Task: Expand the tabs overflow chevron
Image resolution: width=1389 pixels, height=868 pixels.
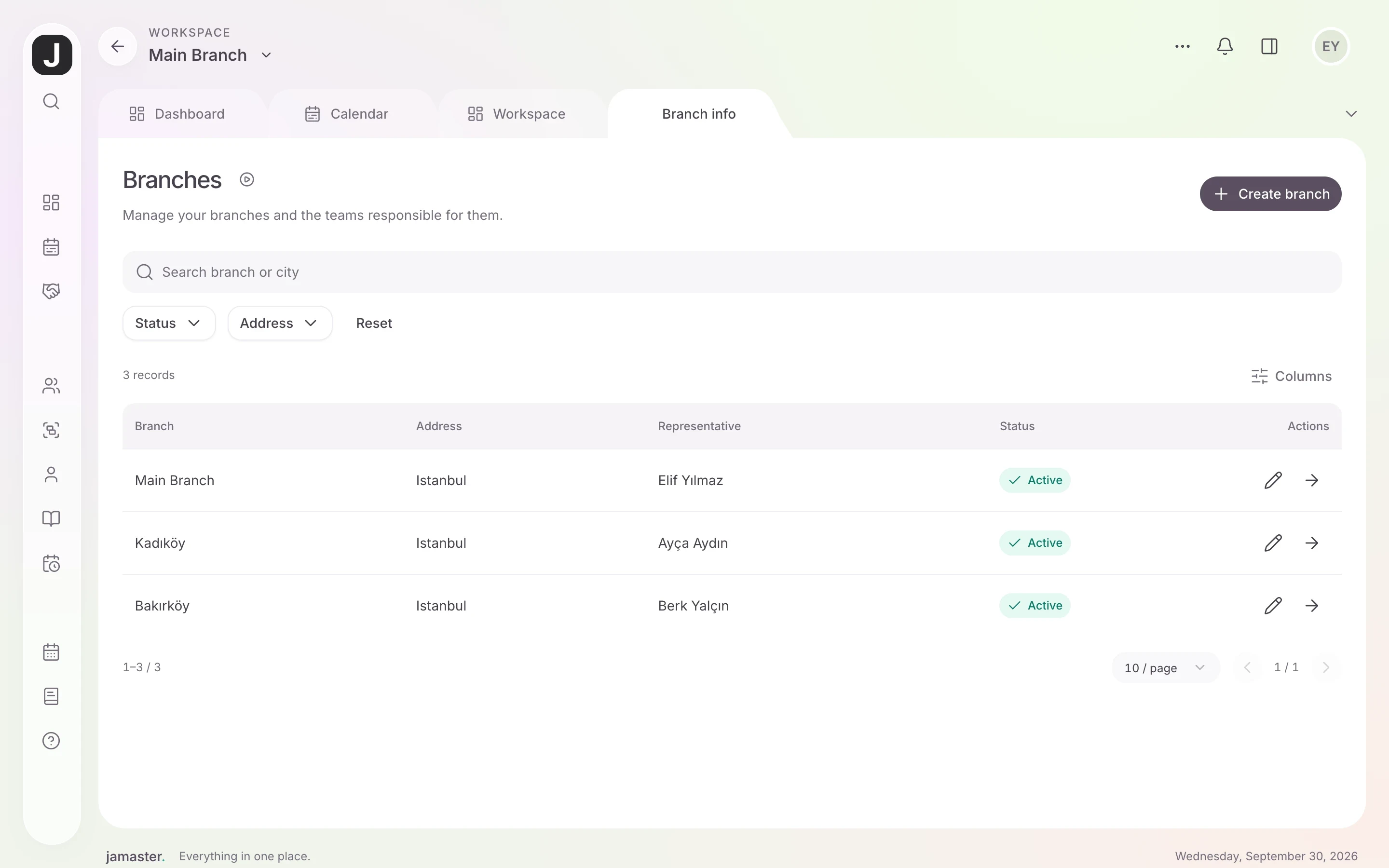Action: click(x=1351, y=114)
